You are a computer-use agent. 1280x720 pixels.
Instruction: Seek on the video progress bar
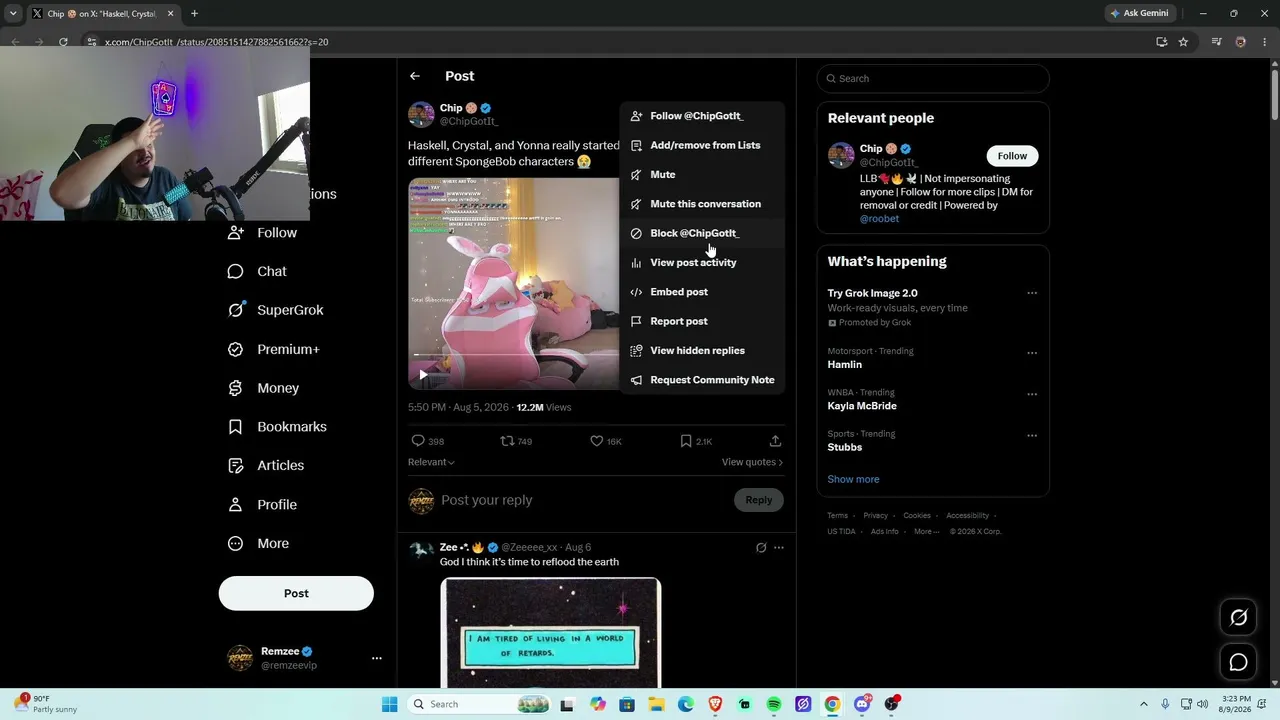coord(513,355)
